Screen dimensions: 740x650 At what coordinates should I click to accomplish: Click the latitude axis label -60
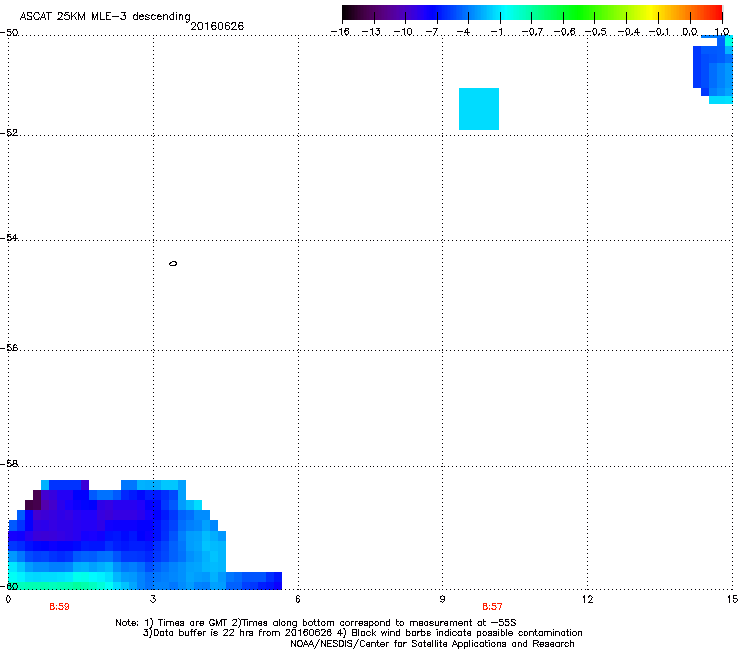click(x=9, y=587)
